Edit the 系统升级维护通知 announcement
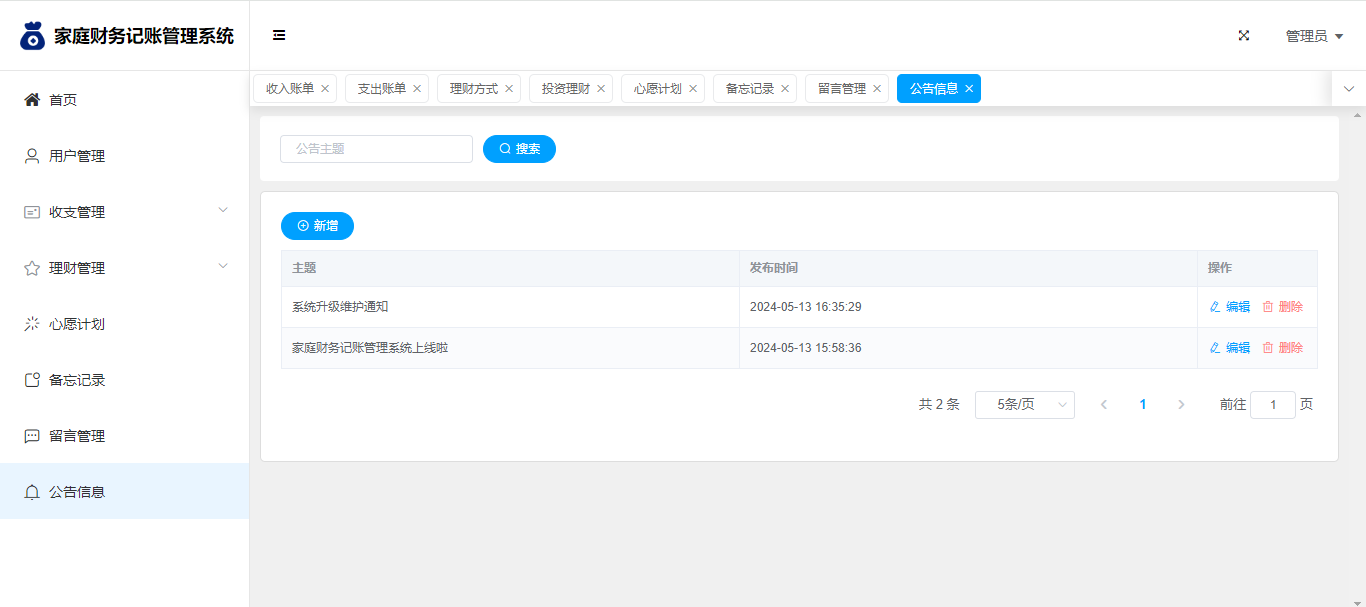The image size is (1366, 607). point(1230,307)
